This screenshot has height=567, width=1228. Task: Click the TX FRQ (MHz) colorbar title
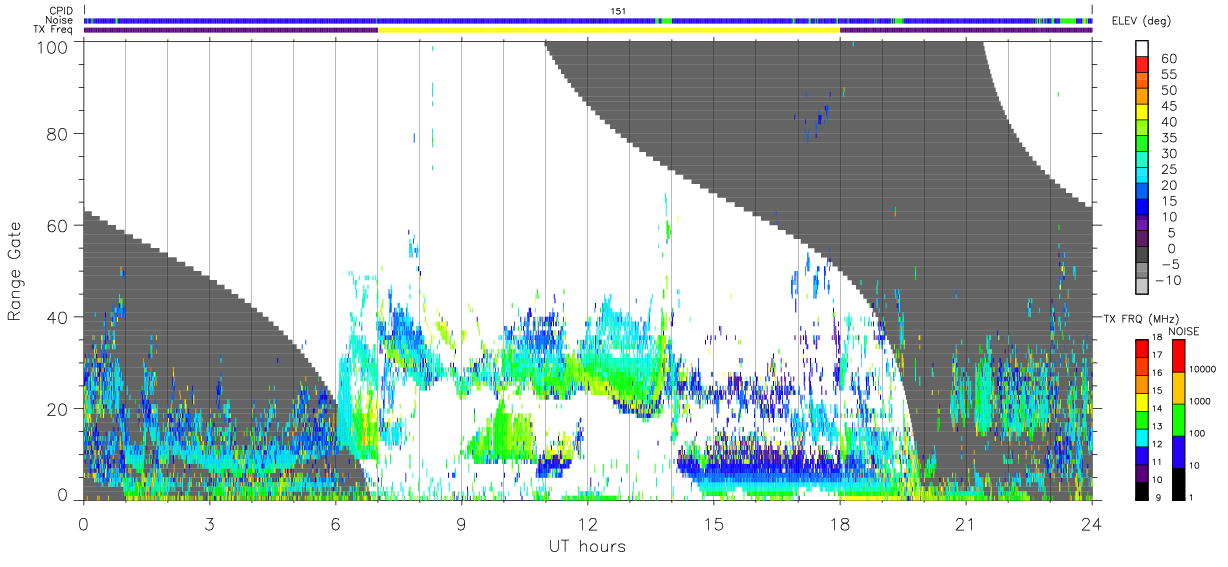pos(1141,319)
